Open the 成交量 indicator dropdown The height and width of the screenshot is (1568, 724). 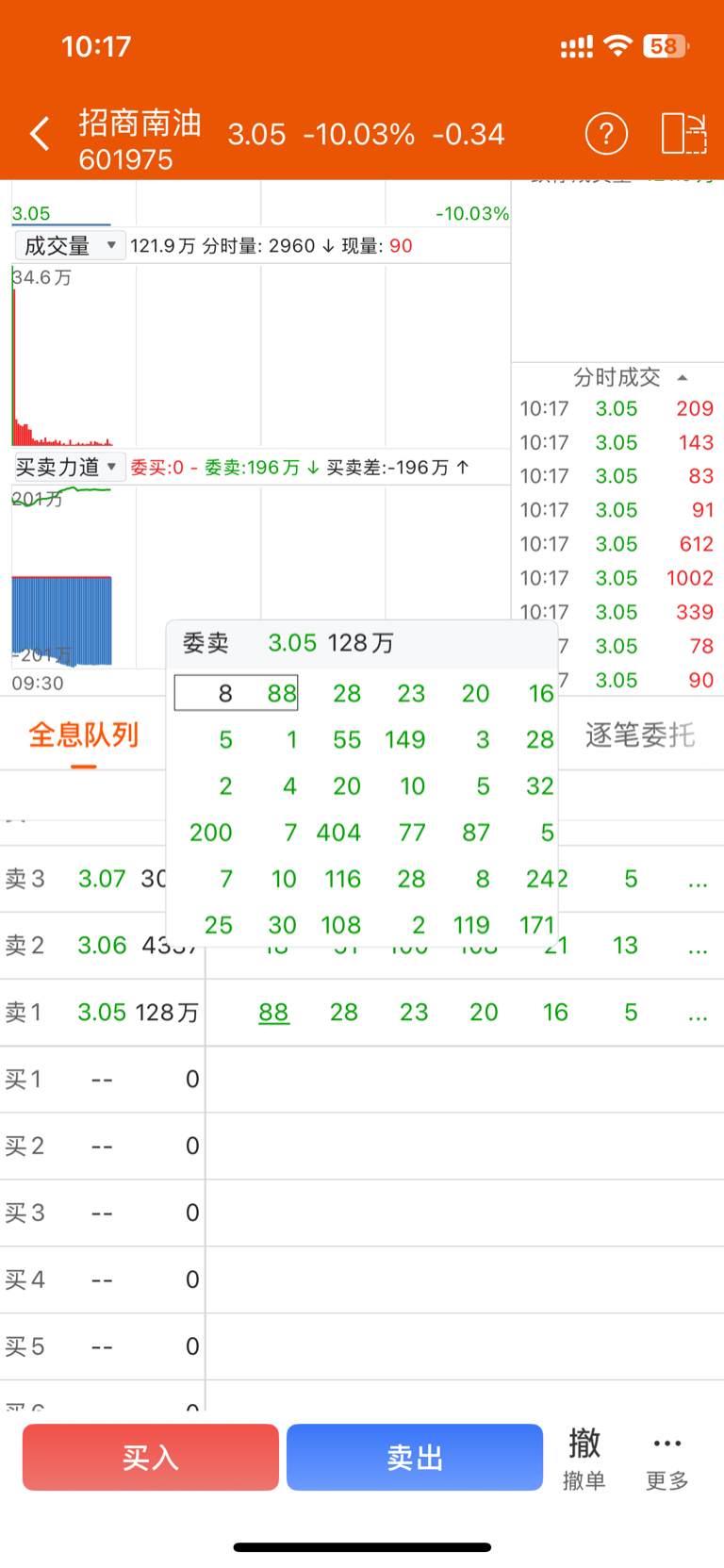71,246
